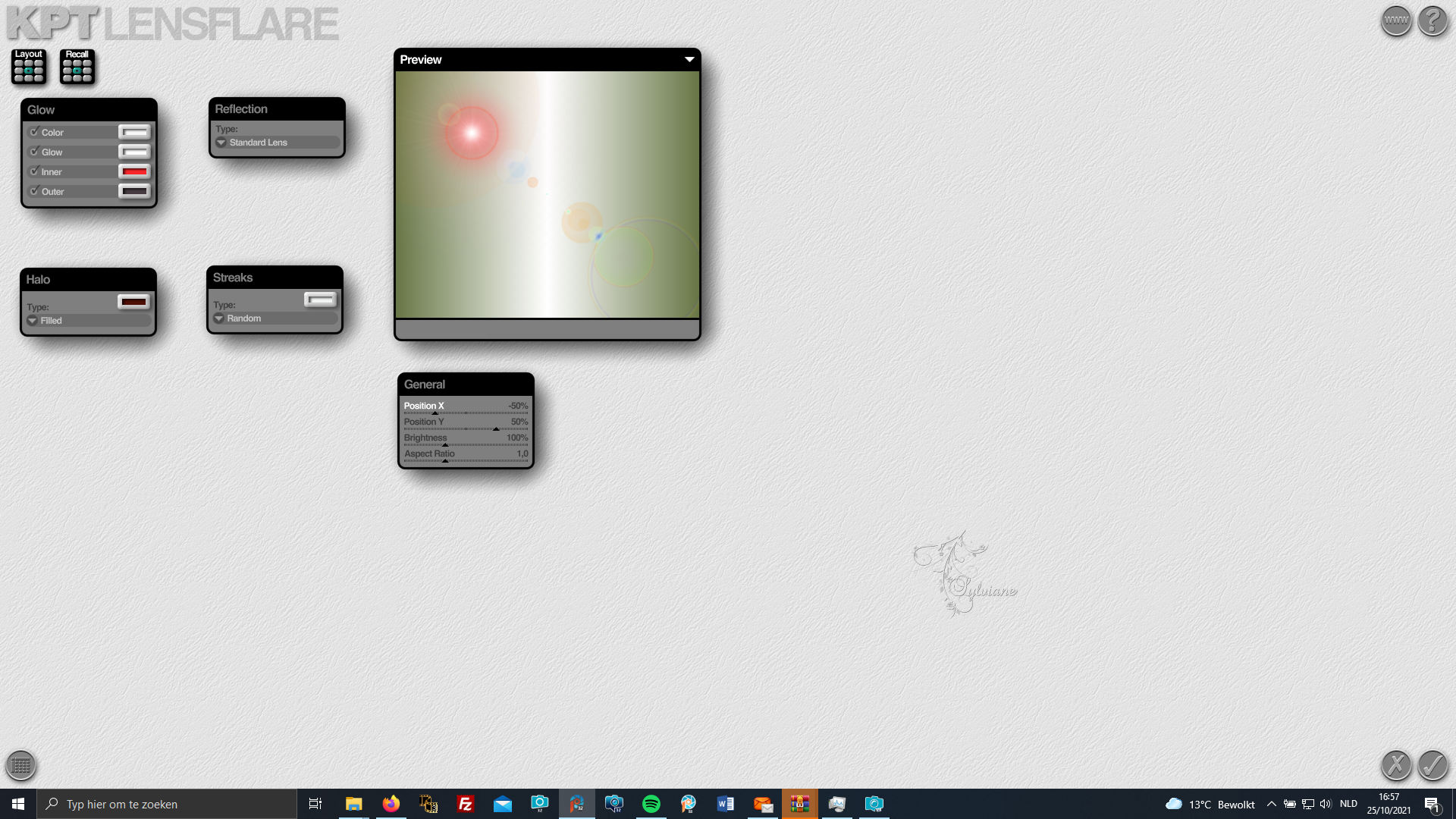Open File Explorer from taskbar
The image size is (1456, 819).
pos(353,804)
